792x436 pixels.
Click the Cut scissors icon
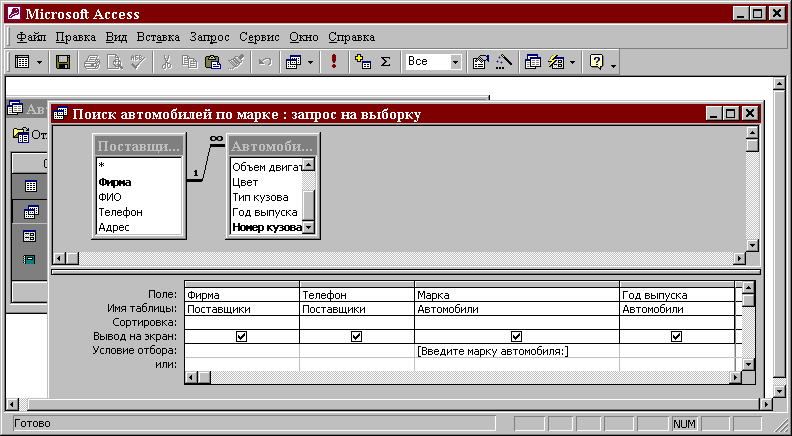(x=167, y=62)
